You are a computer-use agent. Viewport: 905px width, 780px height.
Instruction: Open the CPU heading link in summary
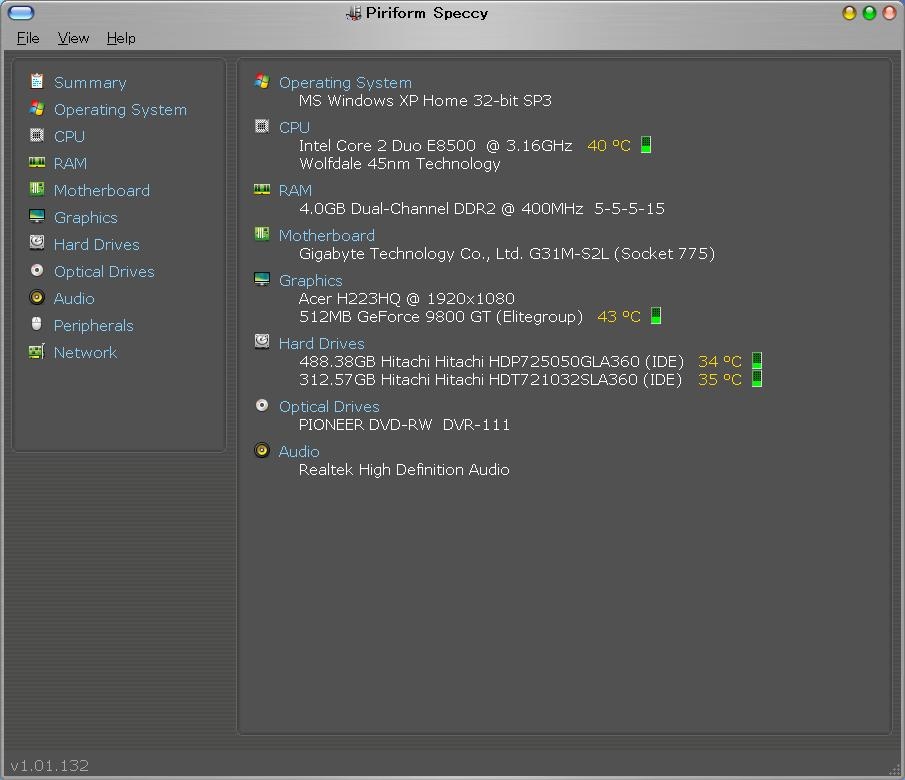tap(294, 127)
